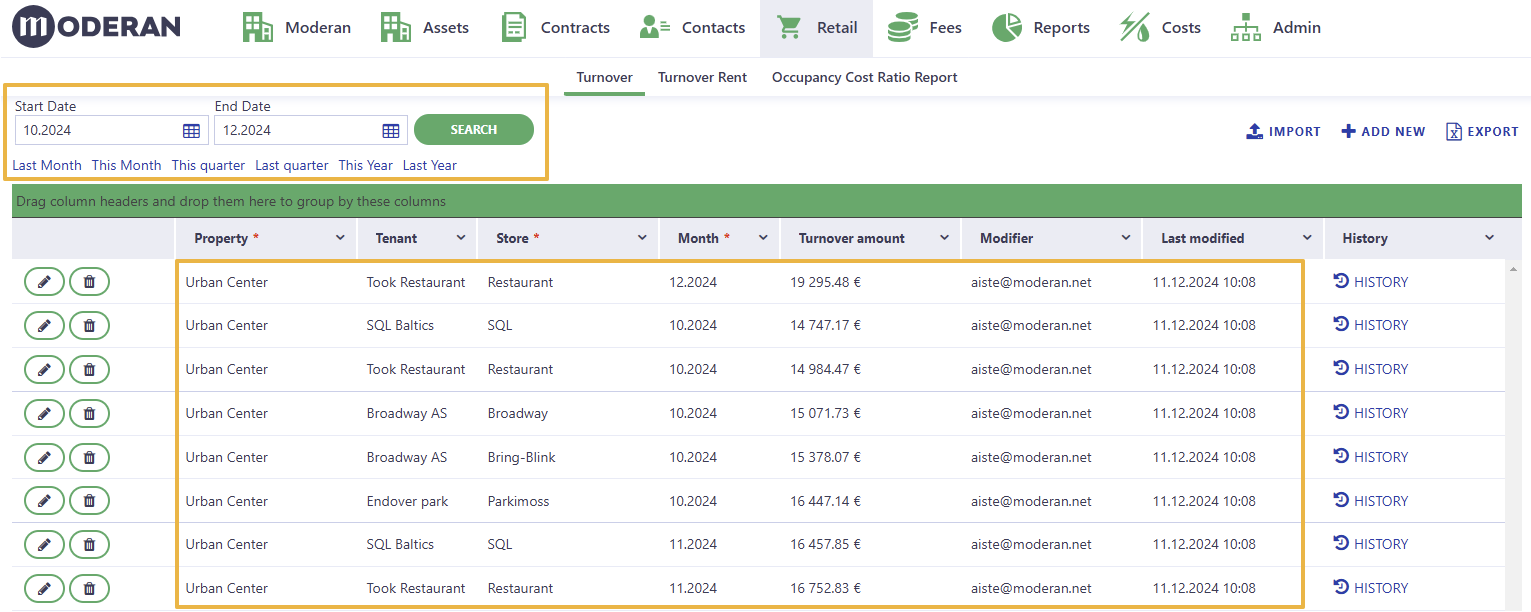The height and width of the screenshot is (612, 1531).
Task: Switch to the Turnover tab
Action: point(604,77)
